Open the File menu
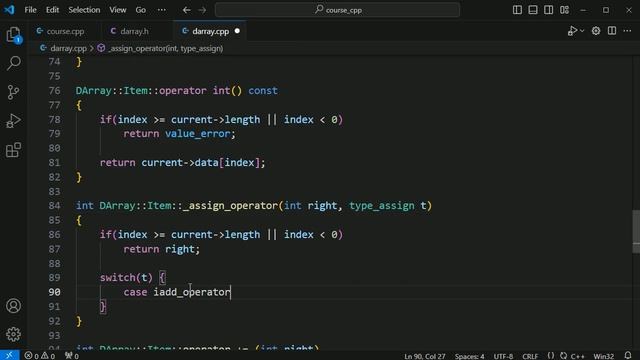The height and width of the screenshot is (360, 640). 30,10
